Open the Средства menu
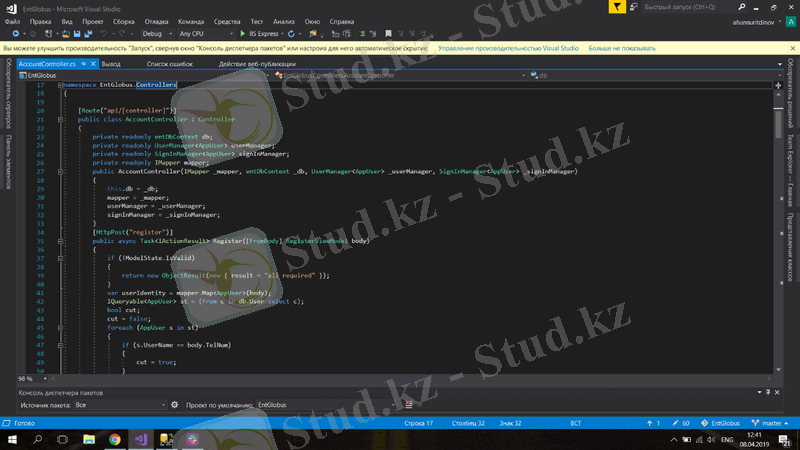Viewport: 800px width, 450px height. [227, 21]
